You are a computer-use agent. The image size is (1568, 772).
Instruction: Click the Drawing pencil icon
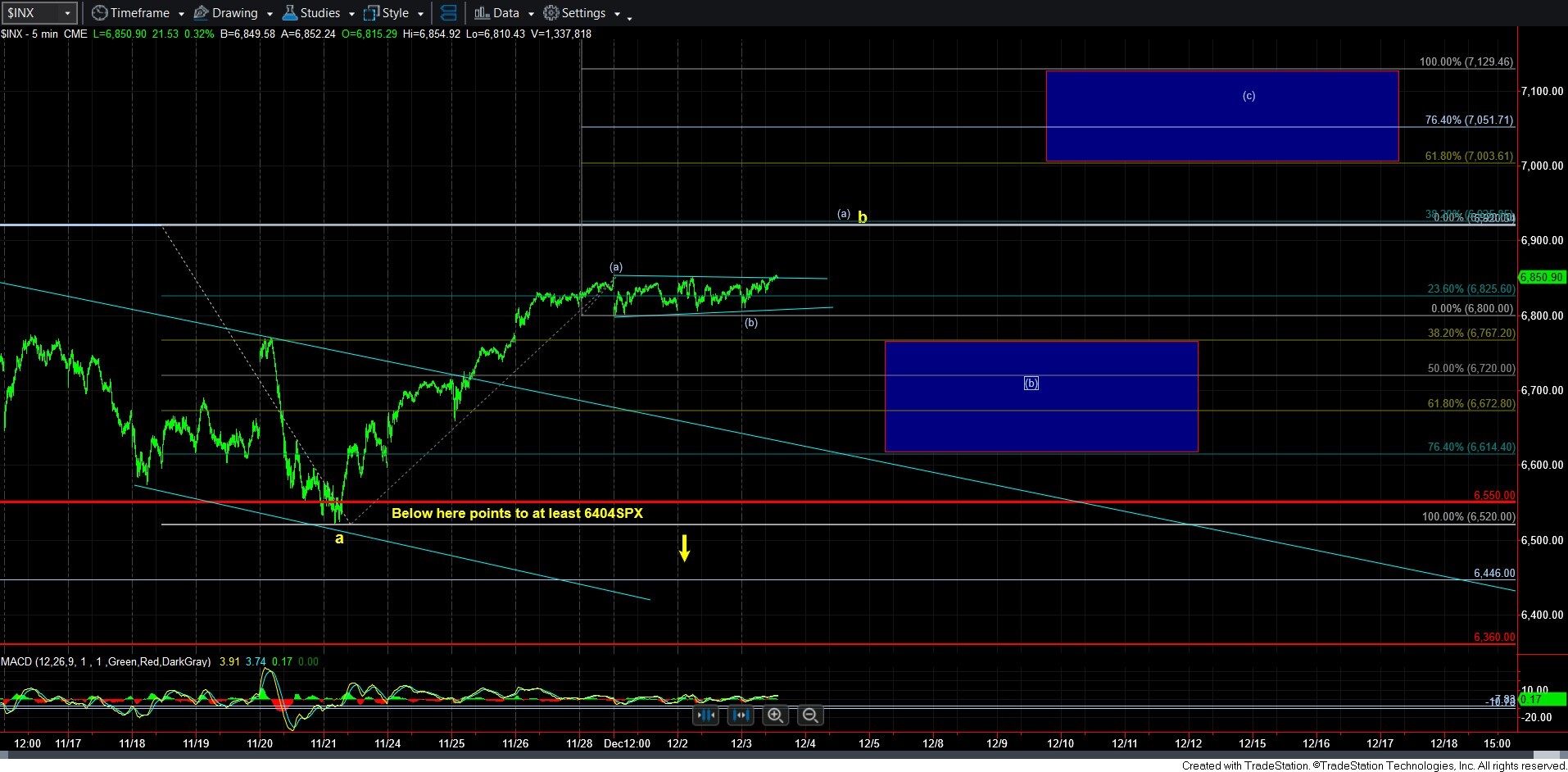pos(201,13)
